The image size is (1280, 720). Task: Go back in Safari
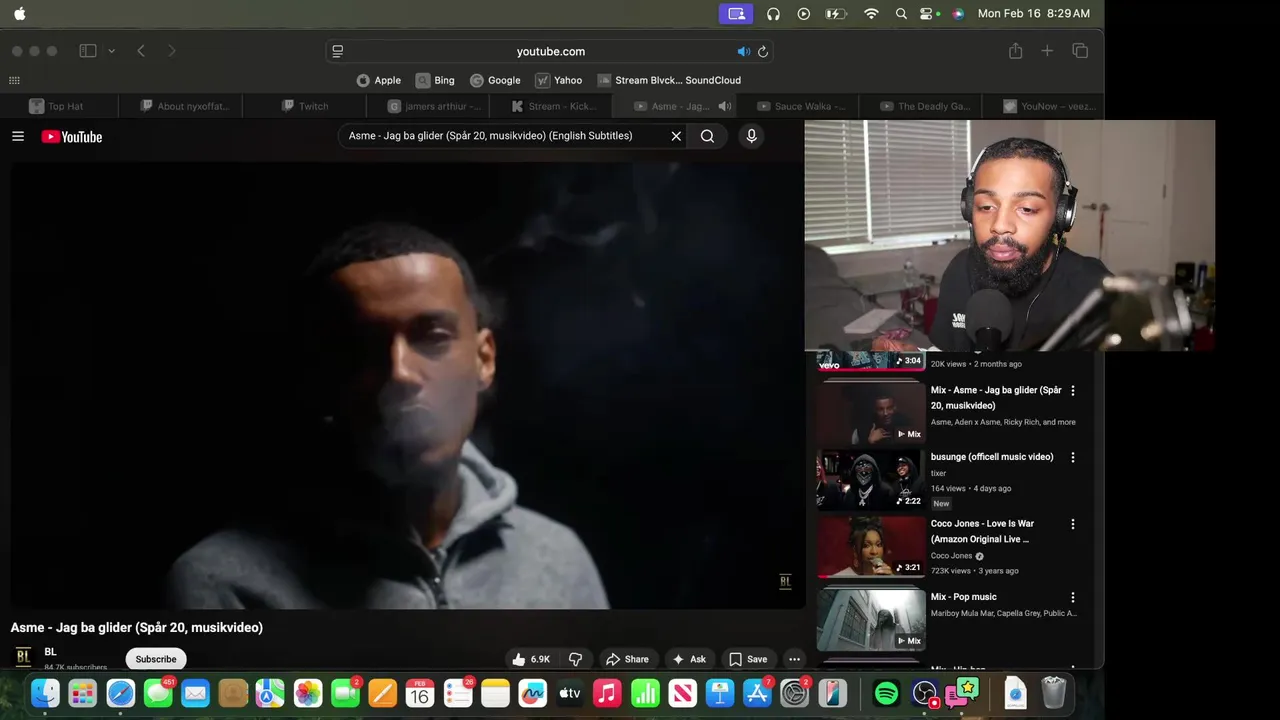pyautogui.click(x=141, y=51)
